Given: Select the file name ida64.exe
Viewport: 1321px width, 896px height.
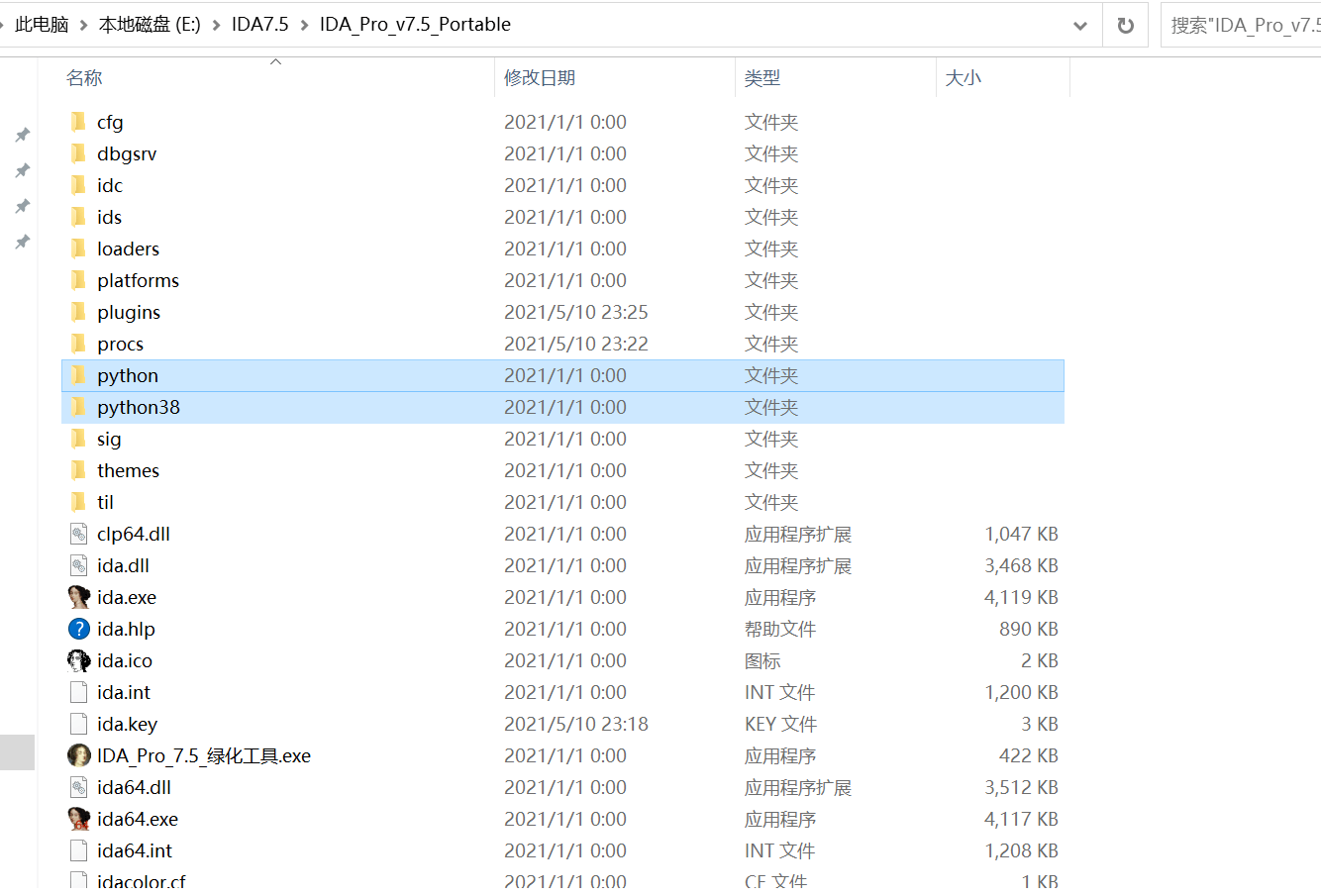Looking at the screenshot, I should 138,819.
